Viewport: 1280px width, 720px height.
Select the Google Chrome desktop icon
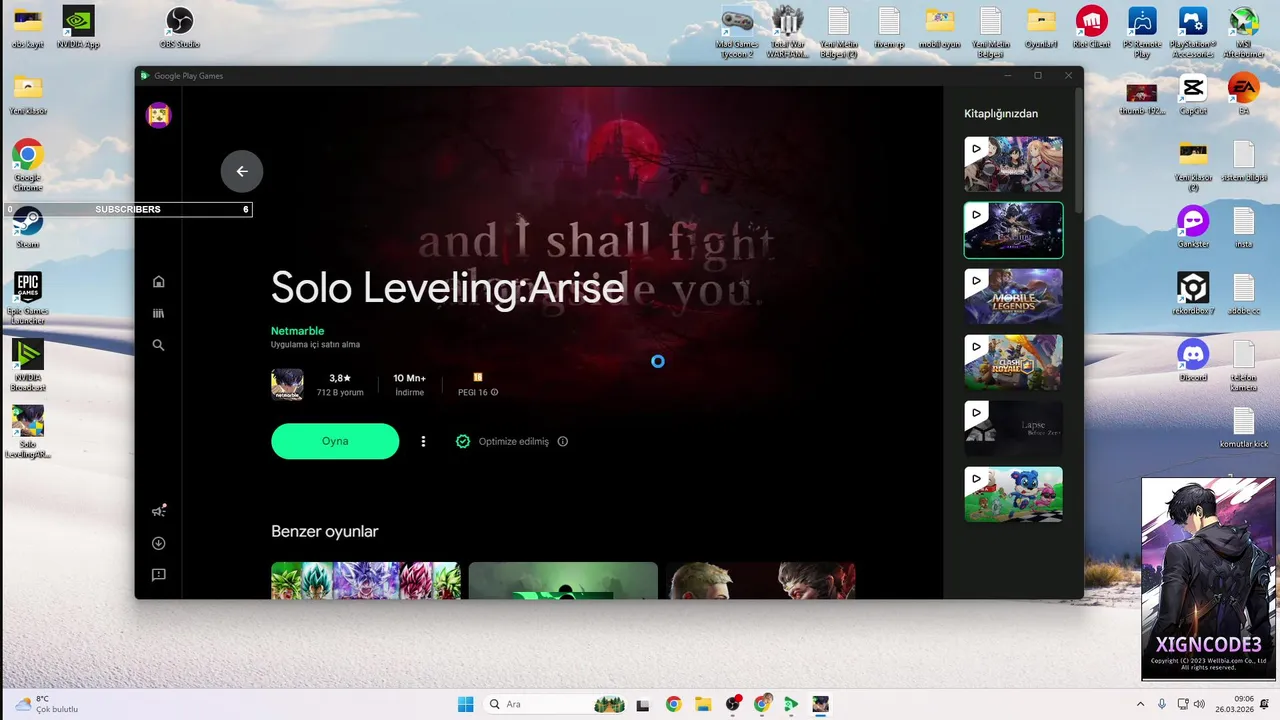pos(28,165)
